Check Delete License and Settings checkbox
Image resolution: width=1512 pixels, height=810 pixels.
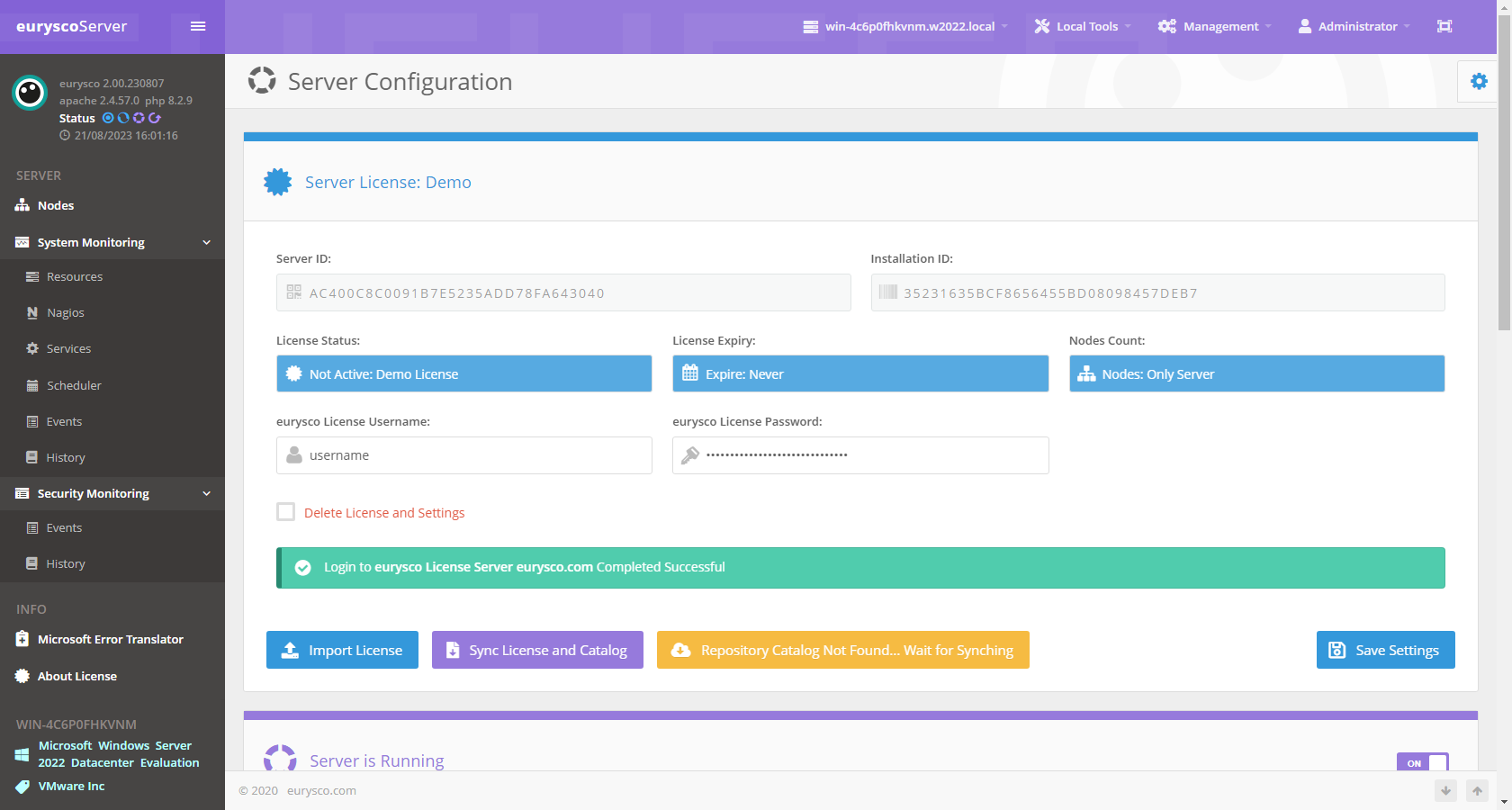pos(286,512)
